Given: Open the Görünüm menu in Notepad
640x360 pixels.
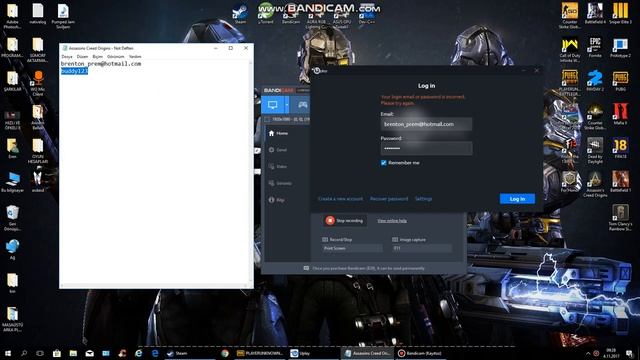Looking at the screenshot, I should 116,57.
